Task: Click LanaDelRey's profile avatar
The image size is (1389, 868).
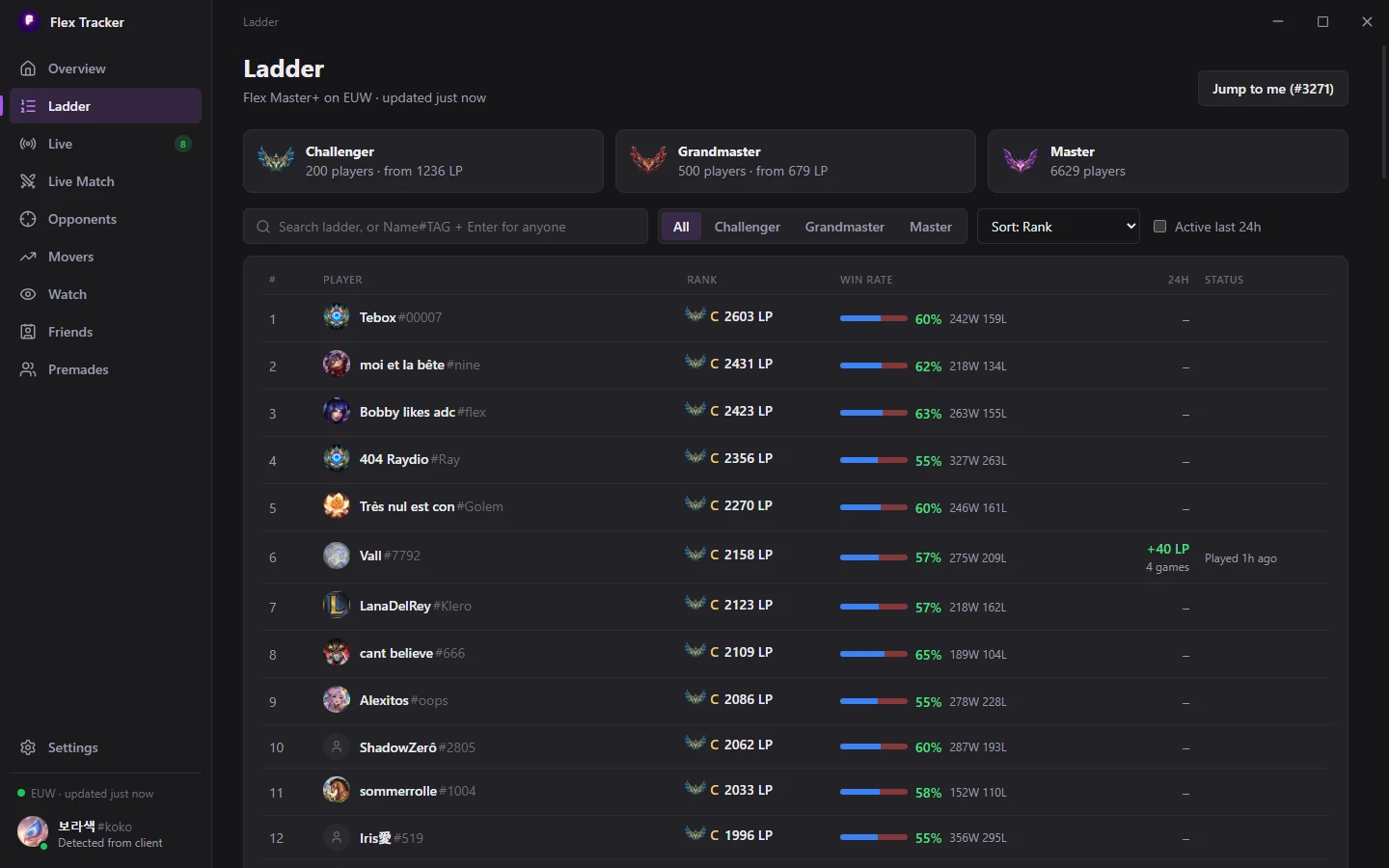Action: (337, 606)
